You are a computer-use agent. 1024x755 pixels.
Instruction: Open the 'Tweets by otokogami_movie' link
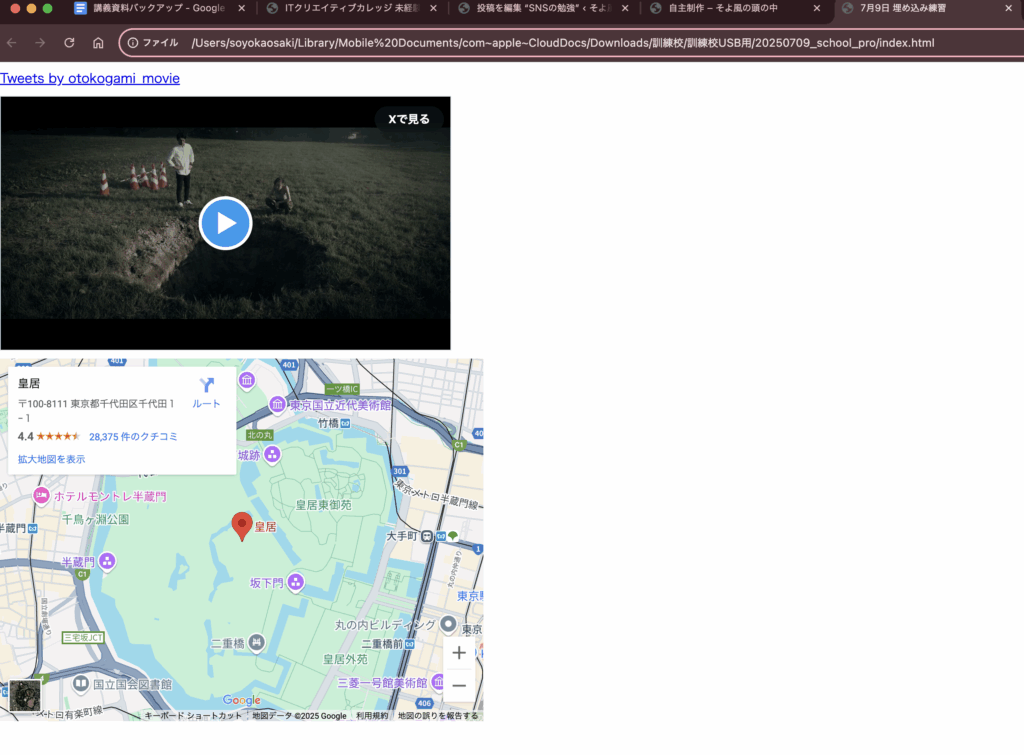(90, 78)
